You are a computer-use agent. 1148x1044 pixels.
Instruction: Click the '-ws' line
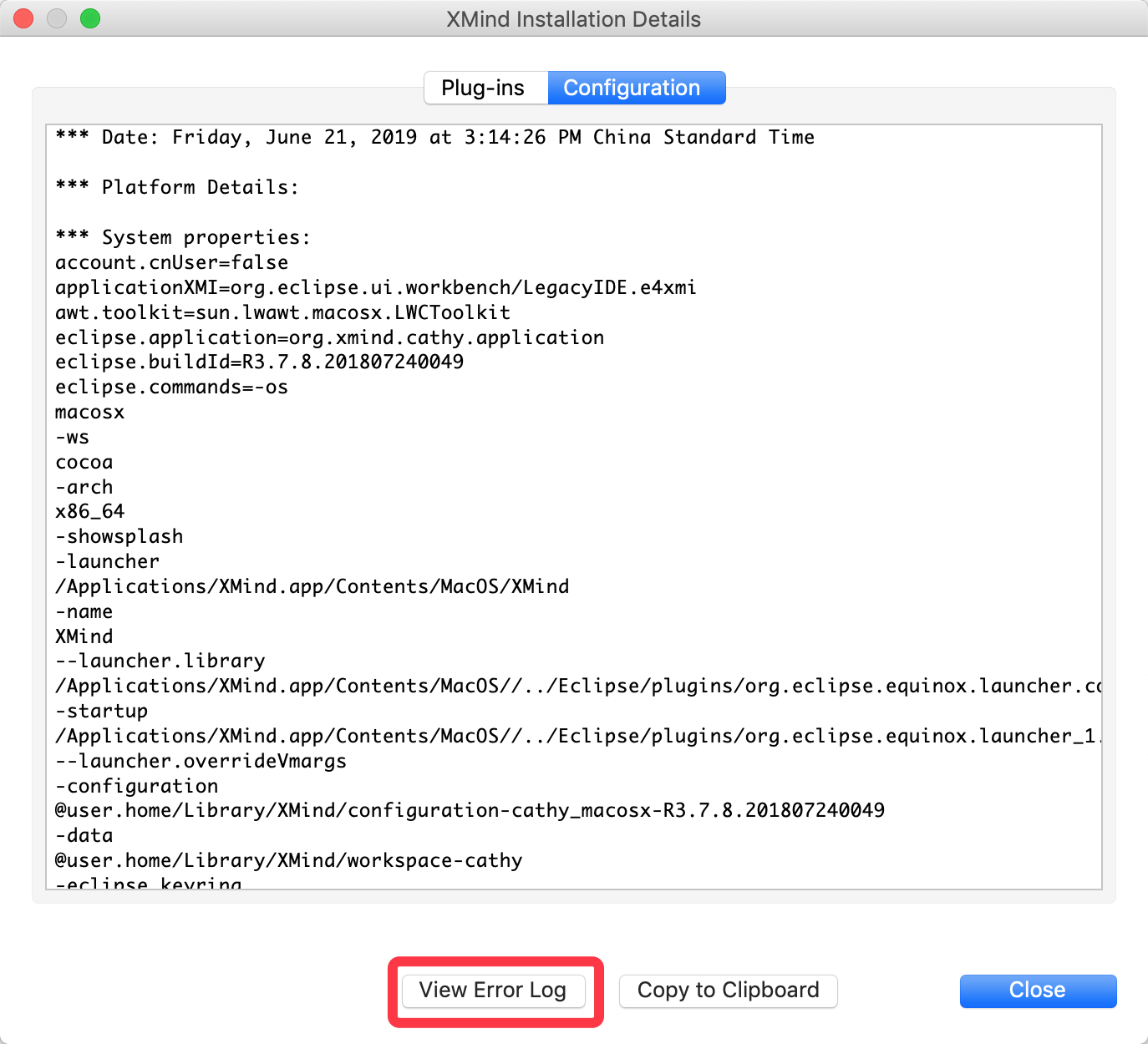coord(73,437)
